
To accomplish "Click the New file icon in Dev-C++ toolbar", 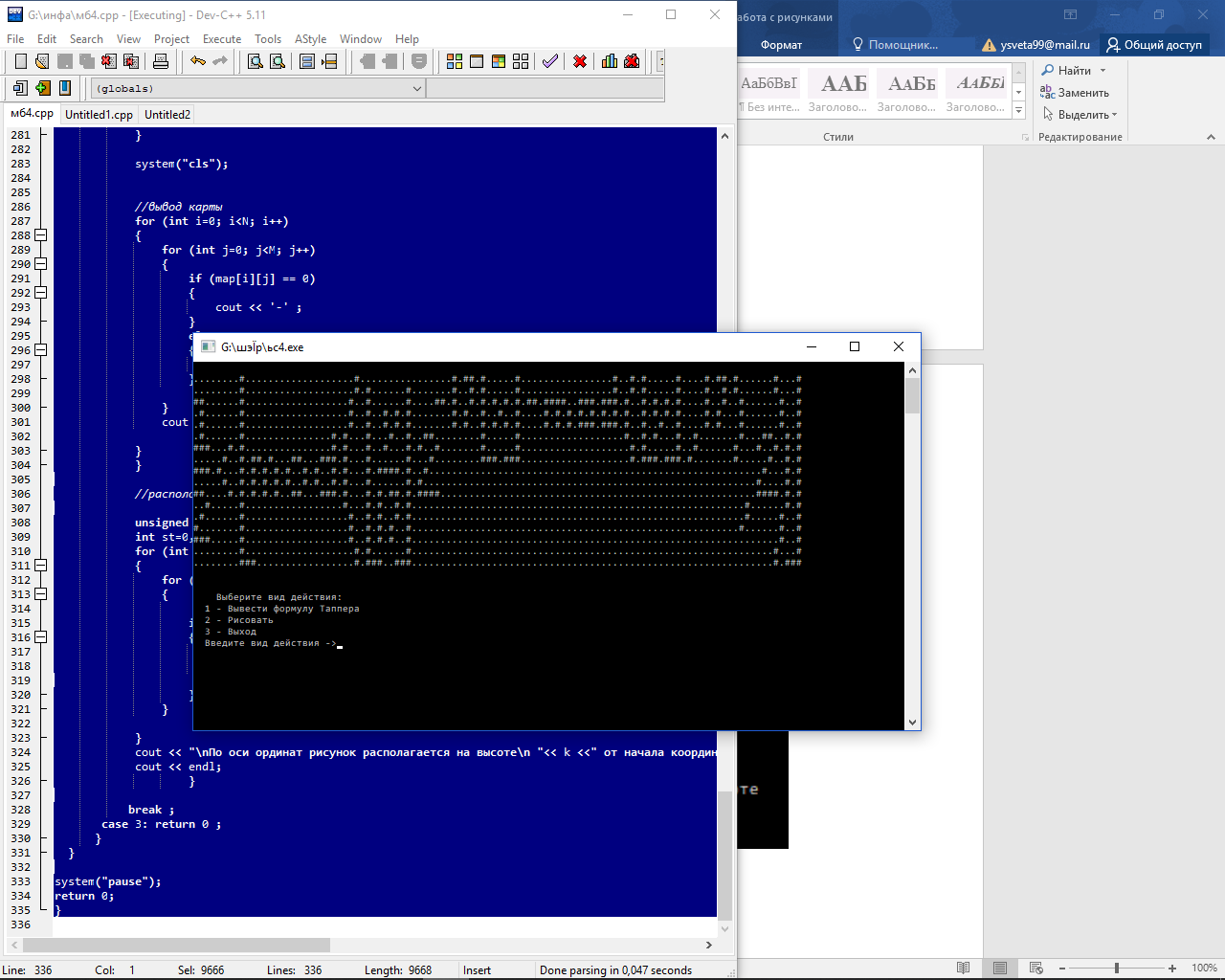I will pyautogui.click(x=20, y=61).
